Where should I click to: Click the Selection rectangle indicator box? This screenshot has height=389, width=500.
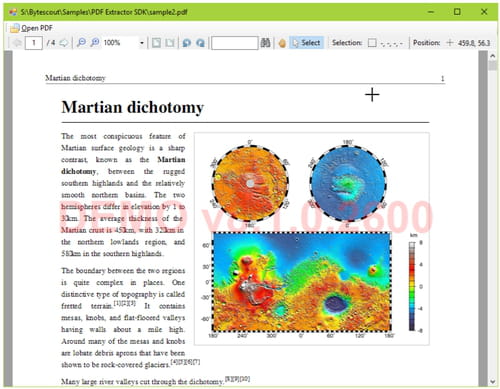372,43
